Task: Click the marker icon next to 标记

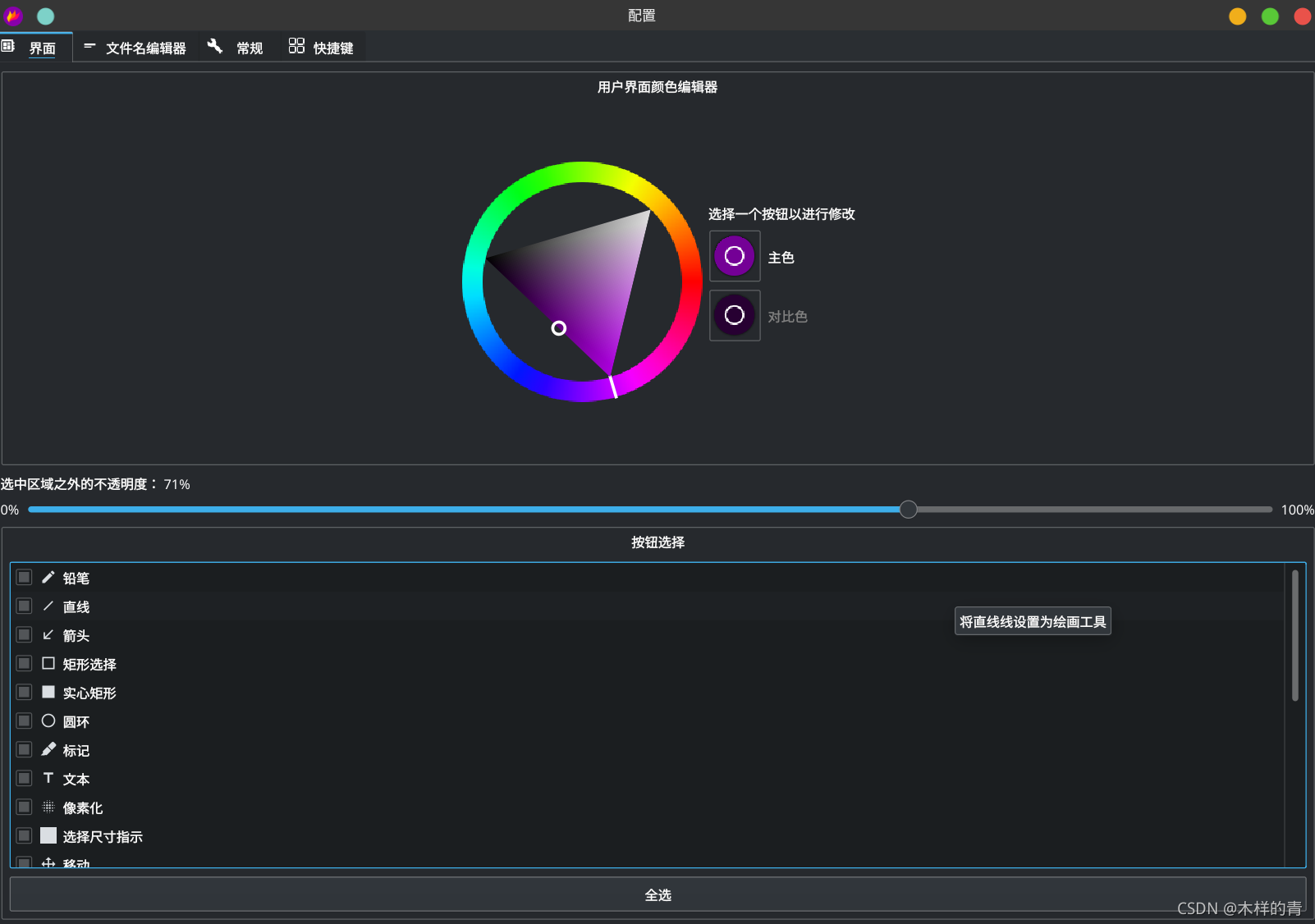Action: tap(48, 749)
